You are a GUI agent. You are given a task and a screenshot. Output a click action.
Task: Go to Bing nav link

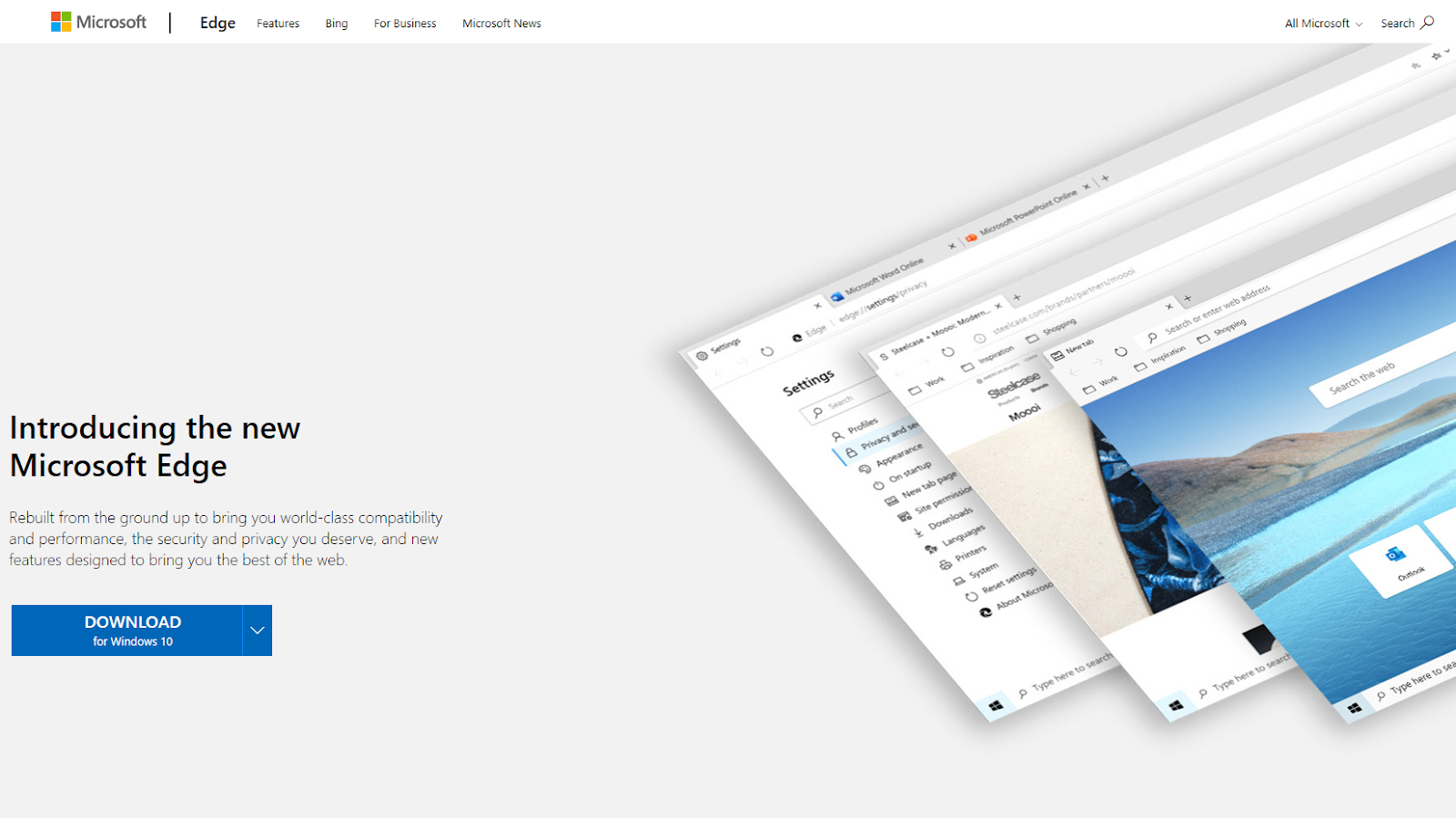click(x=337, y=24)
